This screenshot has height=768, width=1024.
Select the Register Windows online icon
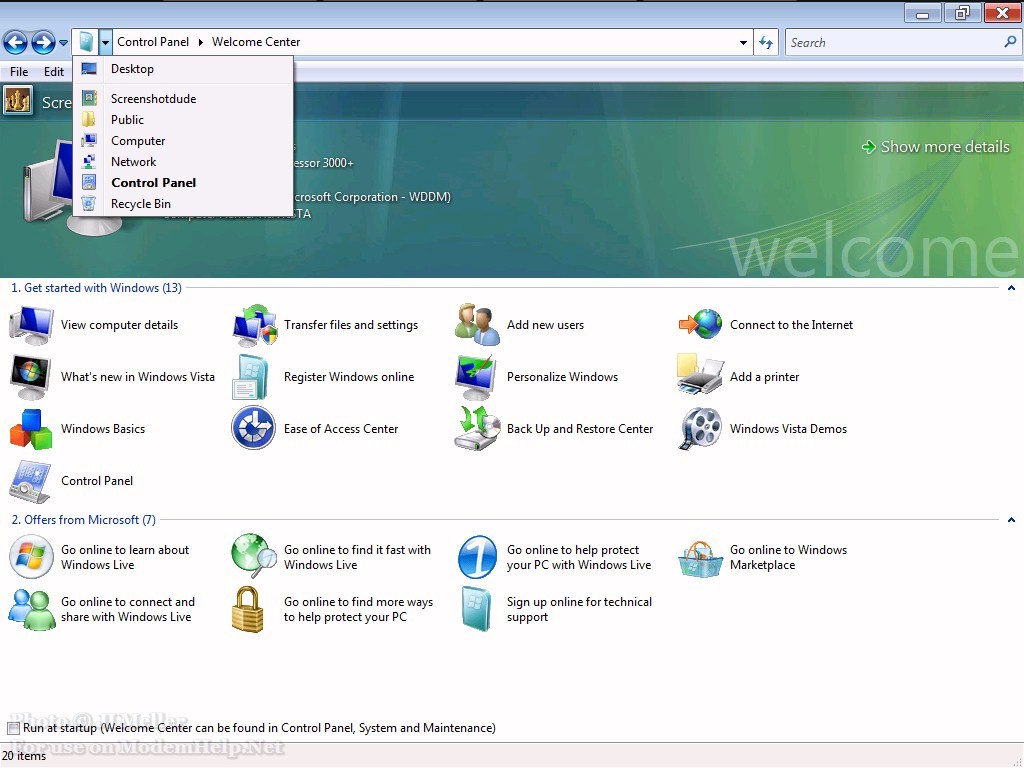click(x=250, y=377)
